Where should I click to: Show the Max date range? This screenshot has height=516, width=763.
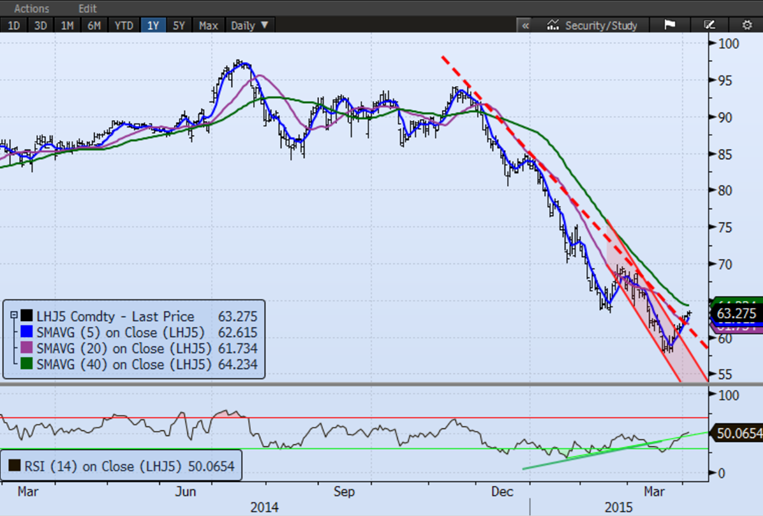[208, 24]
